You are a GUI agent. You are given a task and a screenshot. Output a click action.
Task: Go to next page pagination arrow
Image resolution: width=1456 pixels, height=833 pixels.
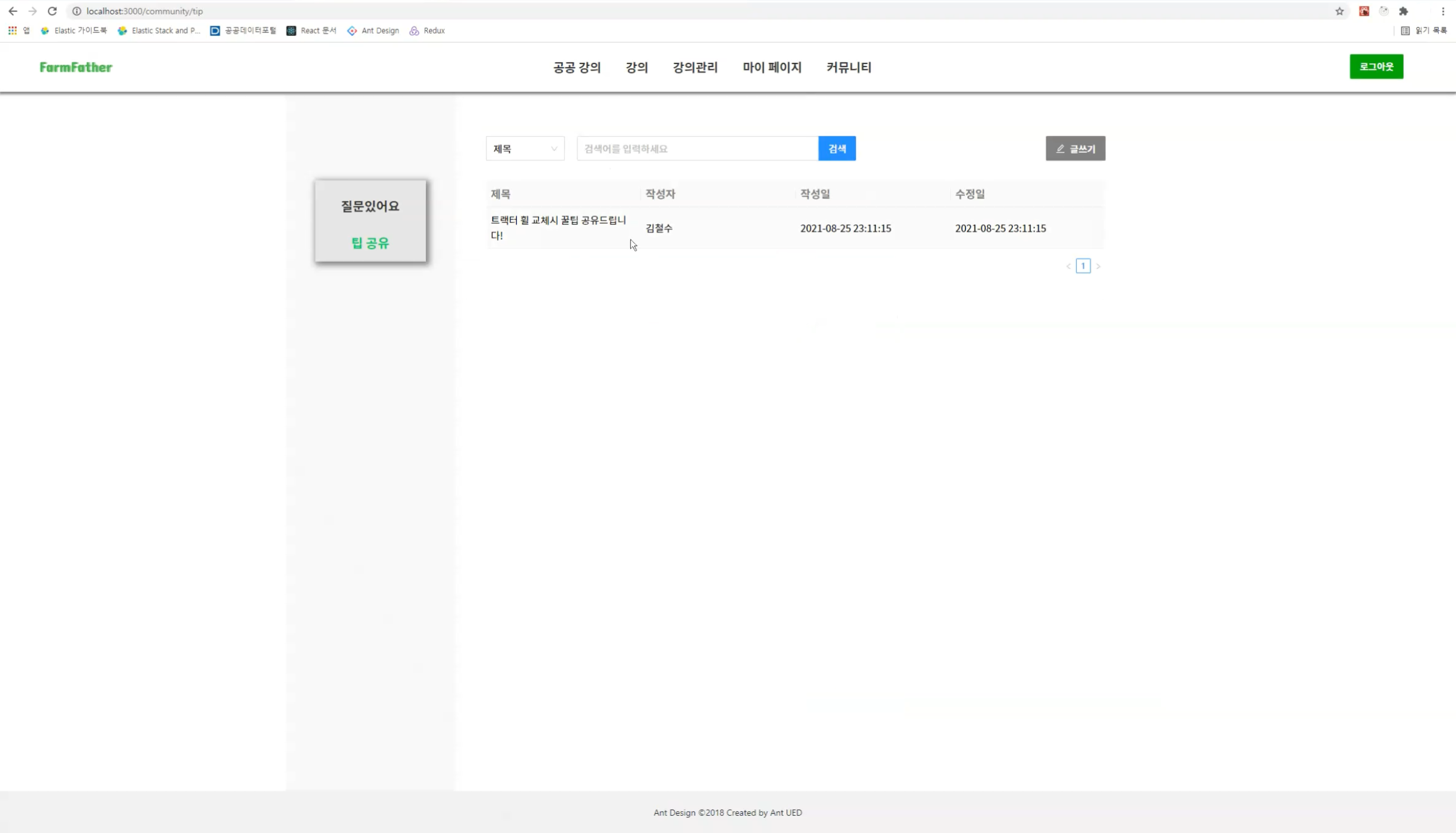(1098, 266)
